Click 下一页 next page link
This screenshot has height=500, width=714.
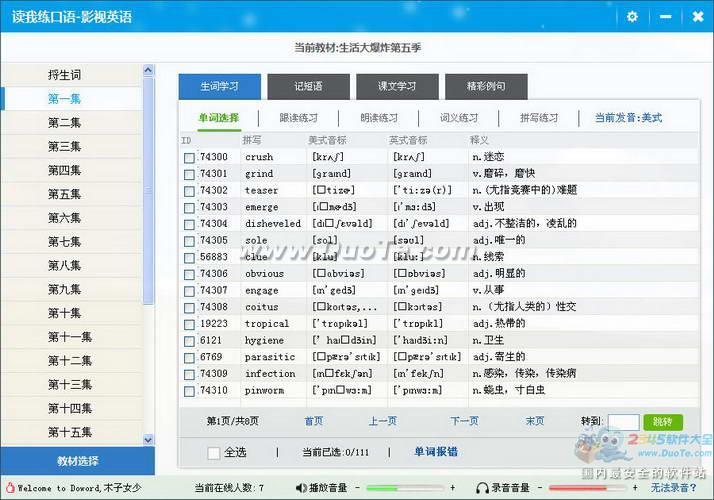pyautogui.click(x=464, y=421)
